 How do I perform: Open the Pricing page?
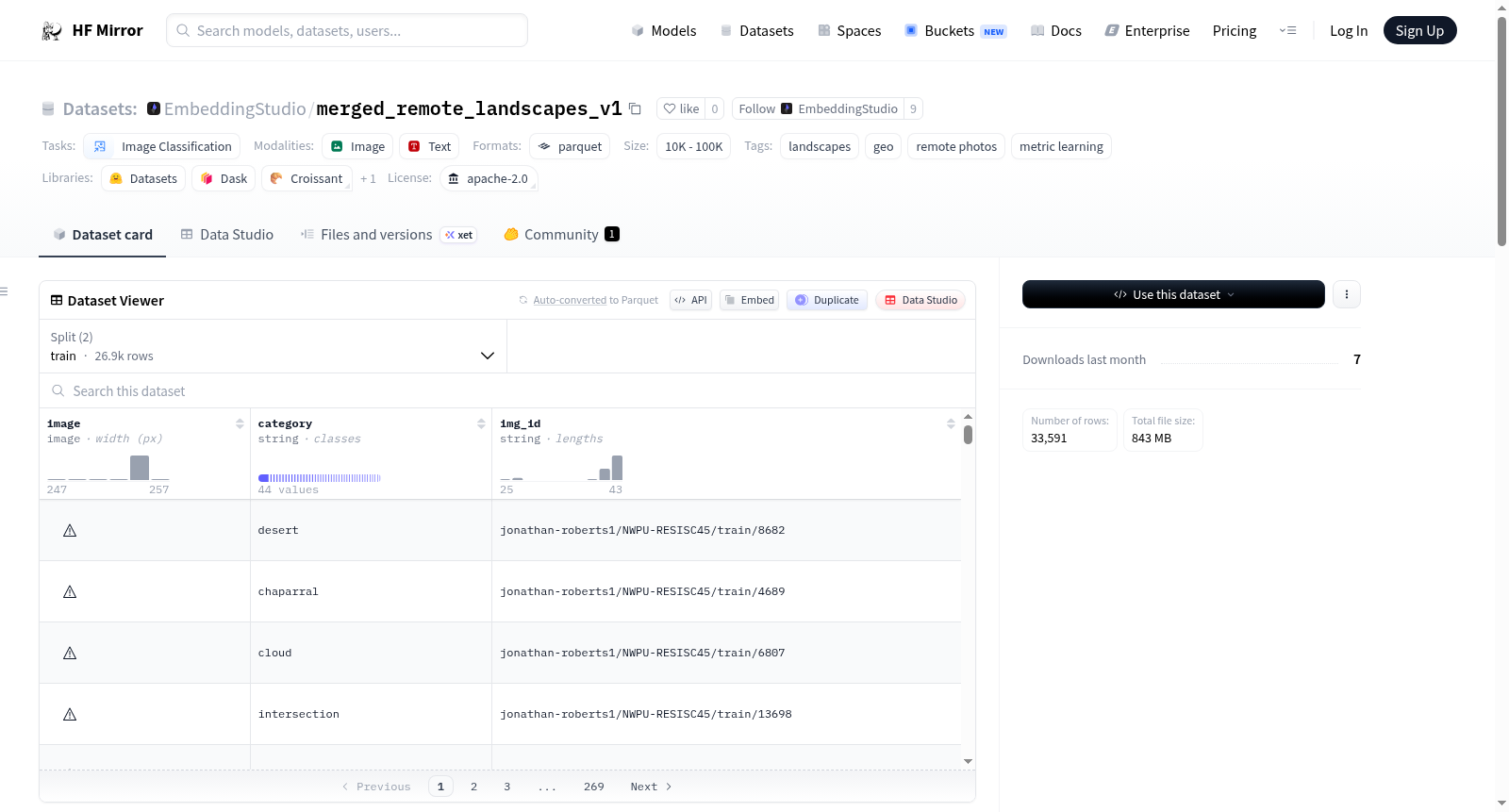tap(1235, 31)
